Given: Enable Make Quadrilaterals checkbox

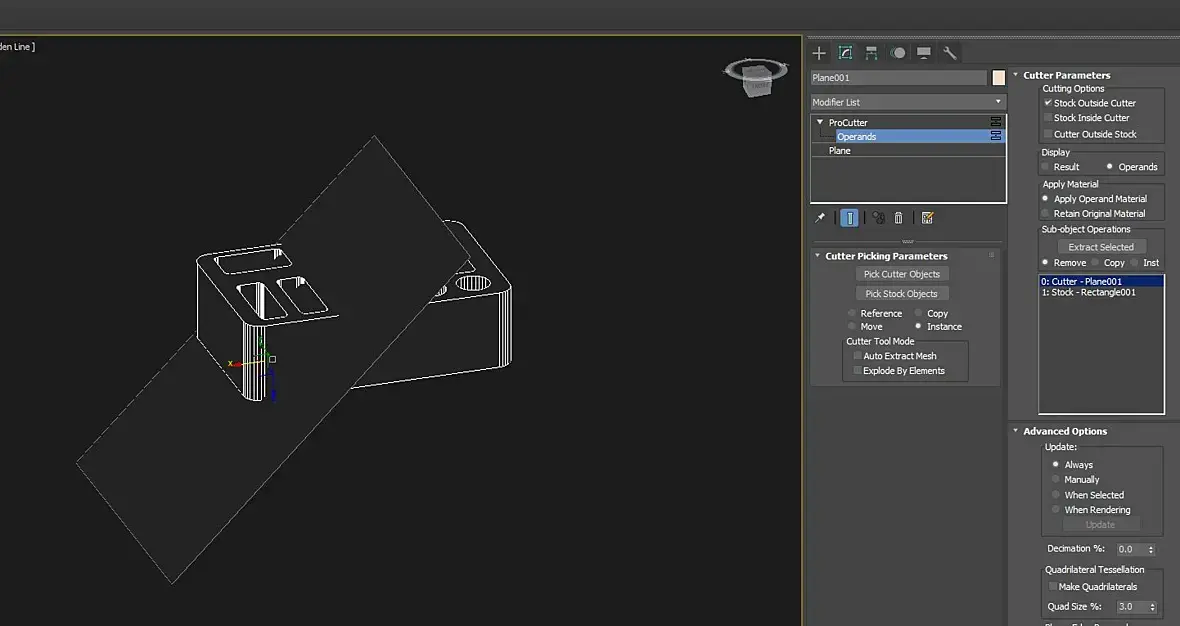Looking at the screenshot, I should click(1053, 586).
